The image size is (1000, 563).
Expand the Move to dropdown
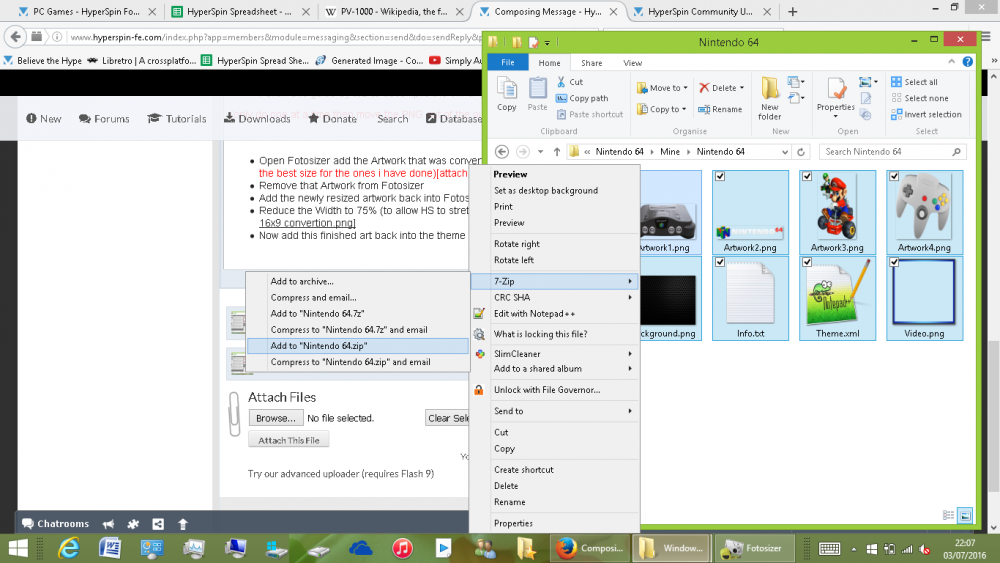[x=685, y=88]
